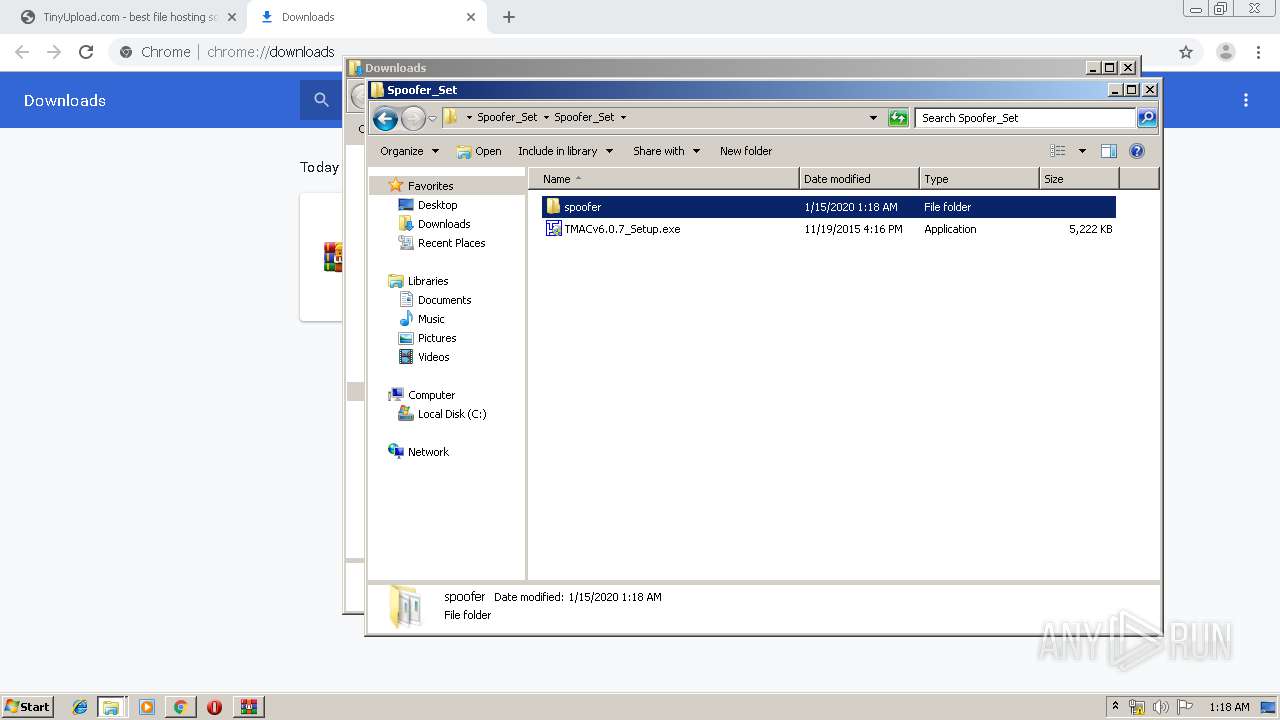The height and width of the screenshot is (720, 1280).
Task: Close the TinyUpload.com tab
Action: coord(232,17)
